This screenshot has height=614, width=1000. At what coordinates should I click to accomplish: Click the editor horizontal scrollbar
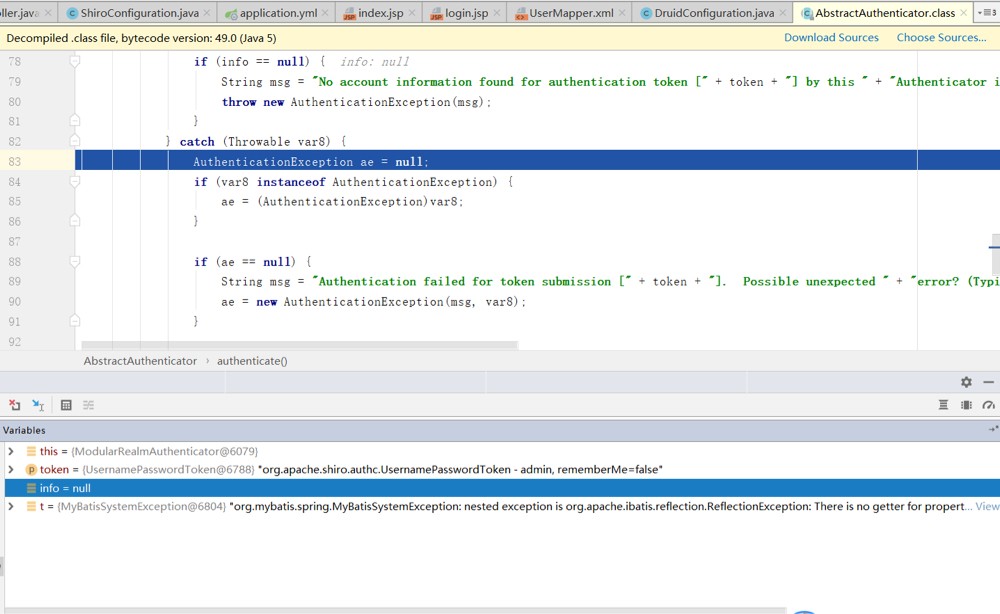pyautogui.click(x=300, y=345)
